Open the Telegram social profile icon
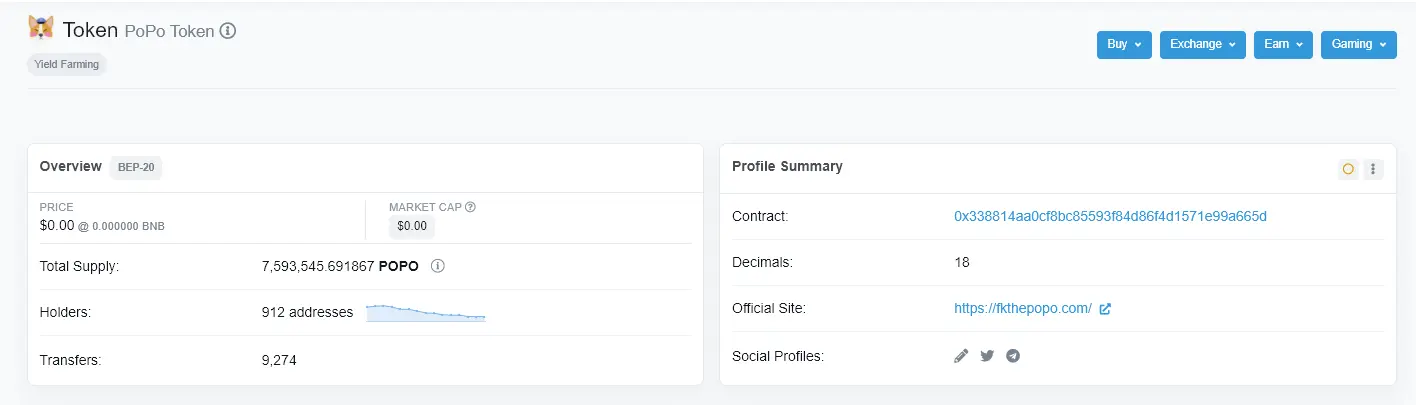Viewport: 1416px width, 405px height. point(1013,356)
